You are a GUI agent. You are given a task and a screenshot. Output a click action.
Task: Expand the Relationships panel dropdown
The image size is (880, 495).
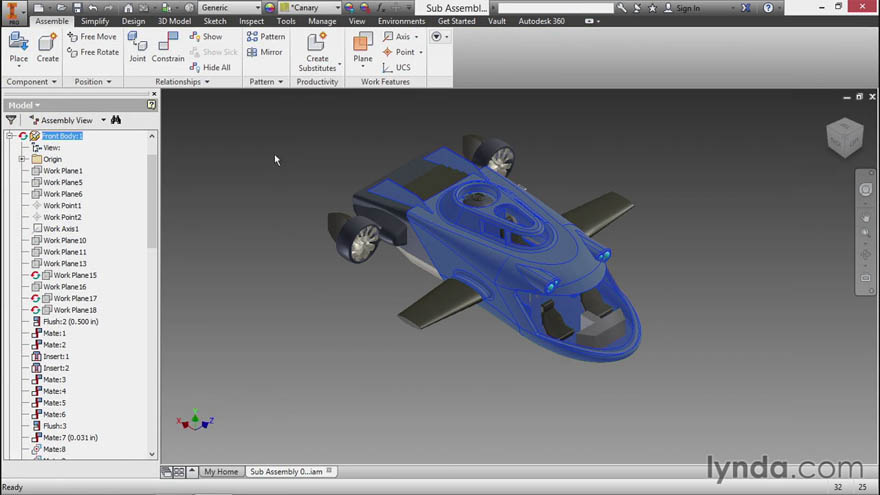tap(182, 82)
